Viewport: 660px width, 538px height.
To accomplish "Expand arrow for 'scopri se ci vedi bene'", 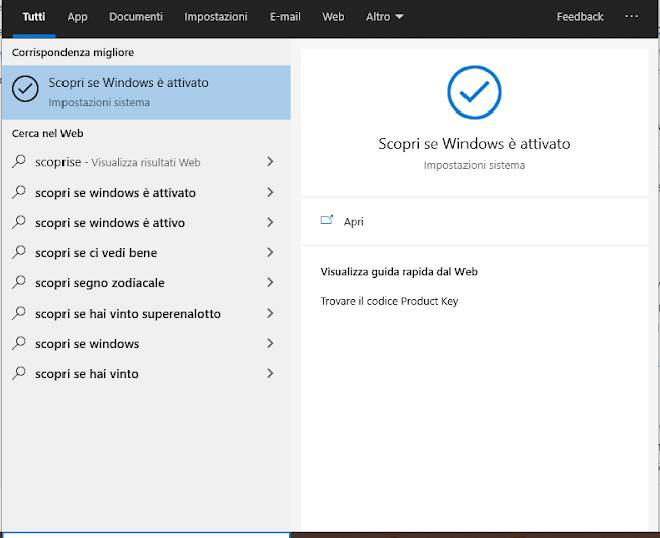I will (x=270, y=252).
